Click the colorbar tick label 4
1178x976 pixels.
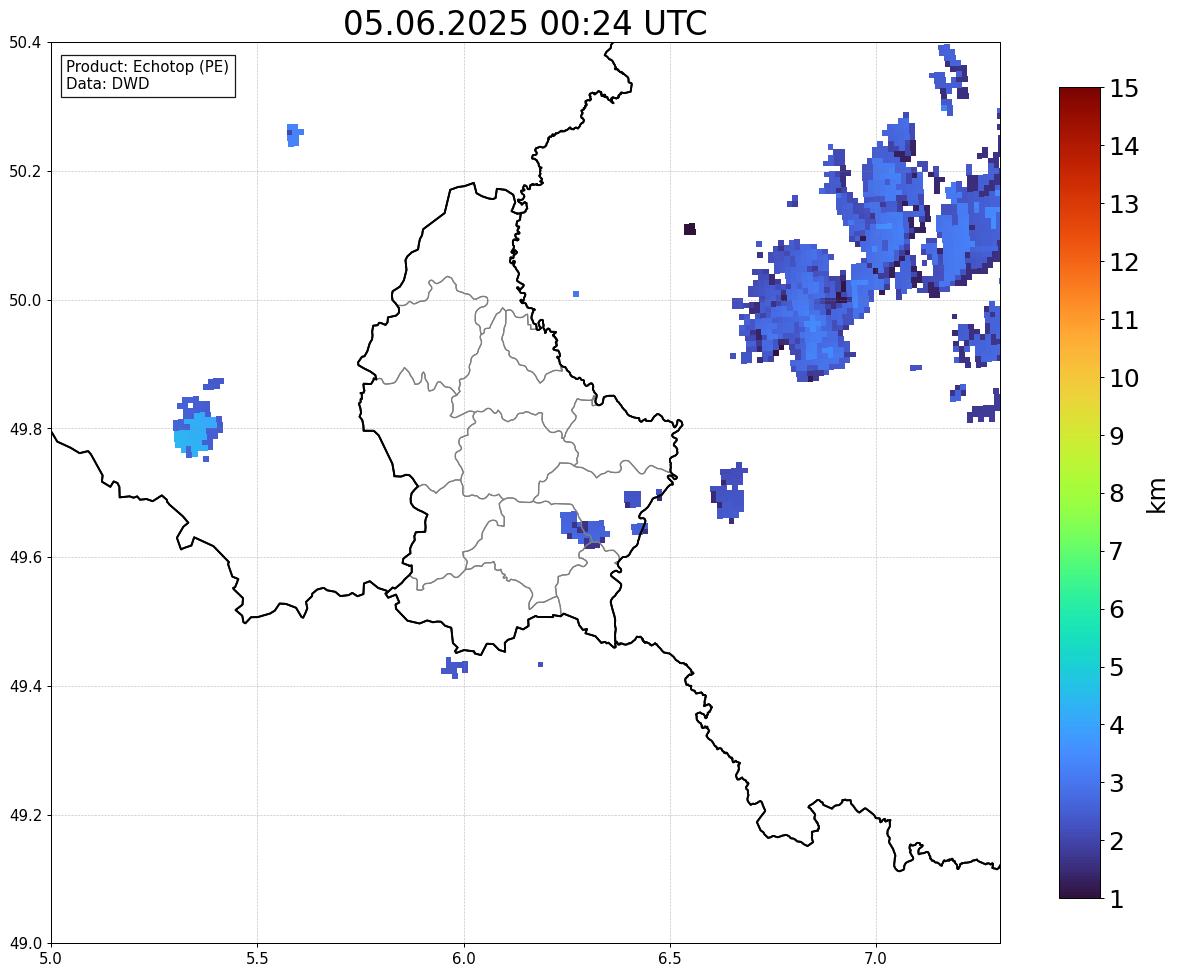click(x=1116, y=725)
